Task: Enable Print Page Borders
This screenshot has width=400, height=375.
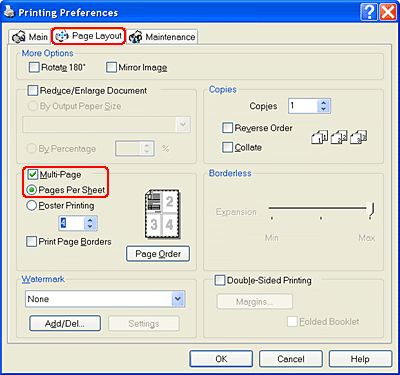Action: click(31, 242)
